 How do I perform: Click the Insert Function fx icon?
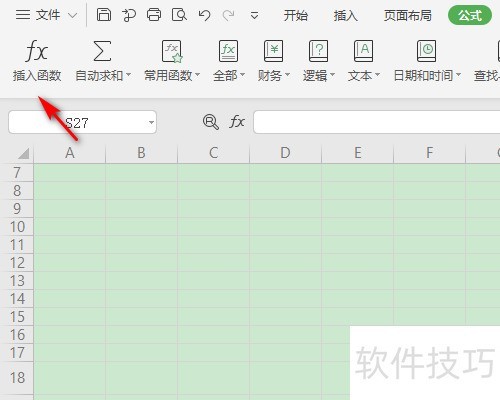pos(37,52)
